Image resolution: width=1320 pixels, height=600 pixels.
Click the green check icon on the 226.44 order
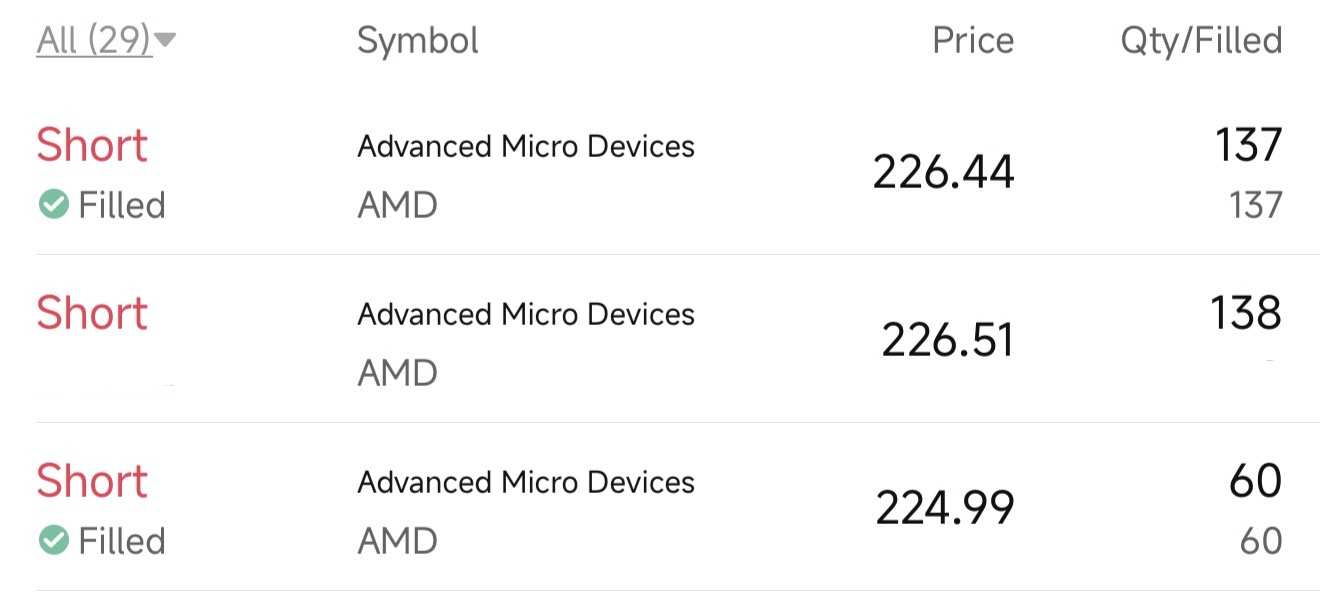coord(52,205)
